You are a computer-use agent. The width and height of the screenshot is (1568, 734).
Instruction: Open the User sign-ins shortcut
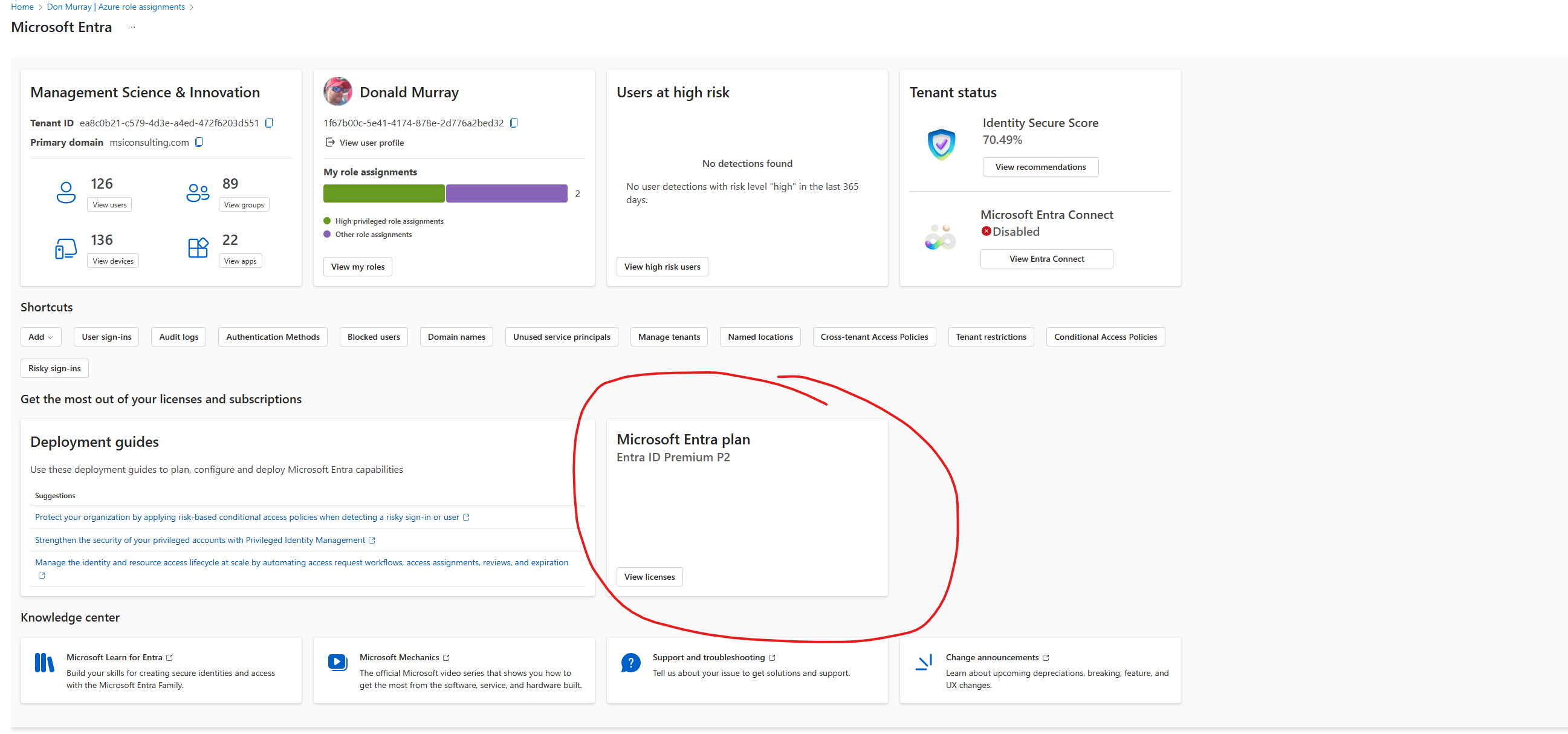[x=106, y=337]
